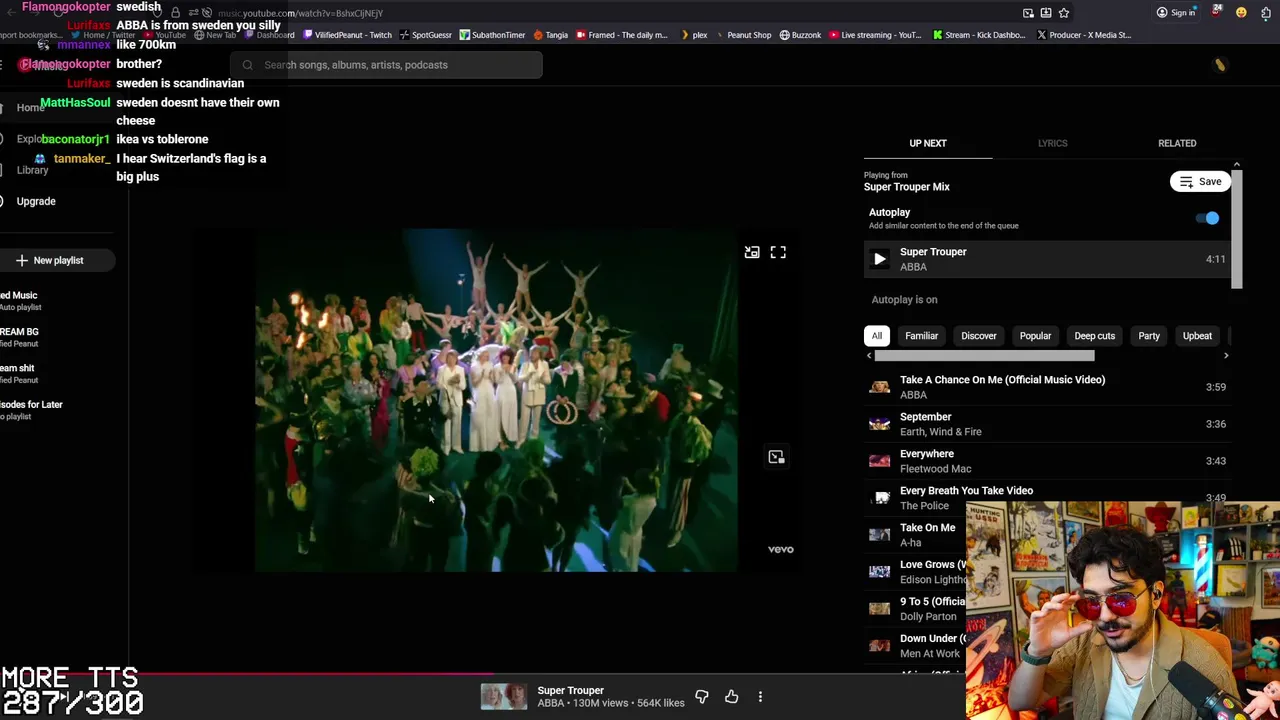Click Take A Chance On Me thumbnail

[879, 387]
